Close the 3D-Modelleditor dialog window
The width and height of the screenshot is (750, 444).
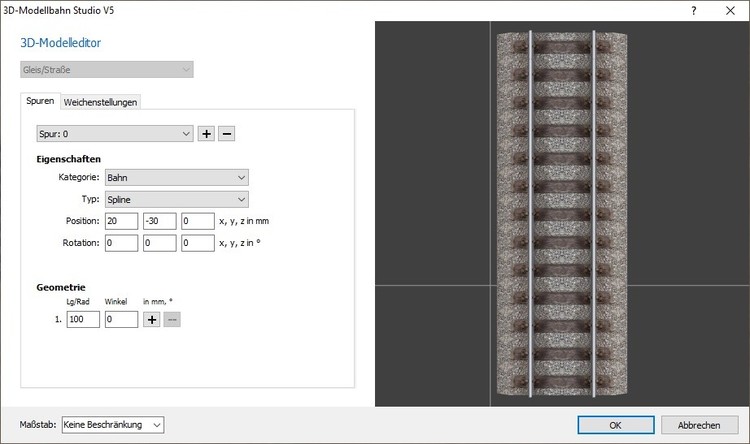pos(730,11)
